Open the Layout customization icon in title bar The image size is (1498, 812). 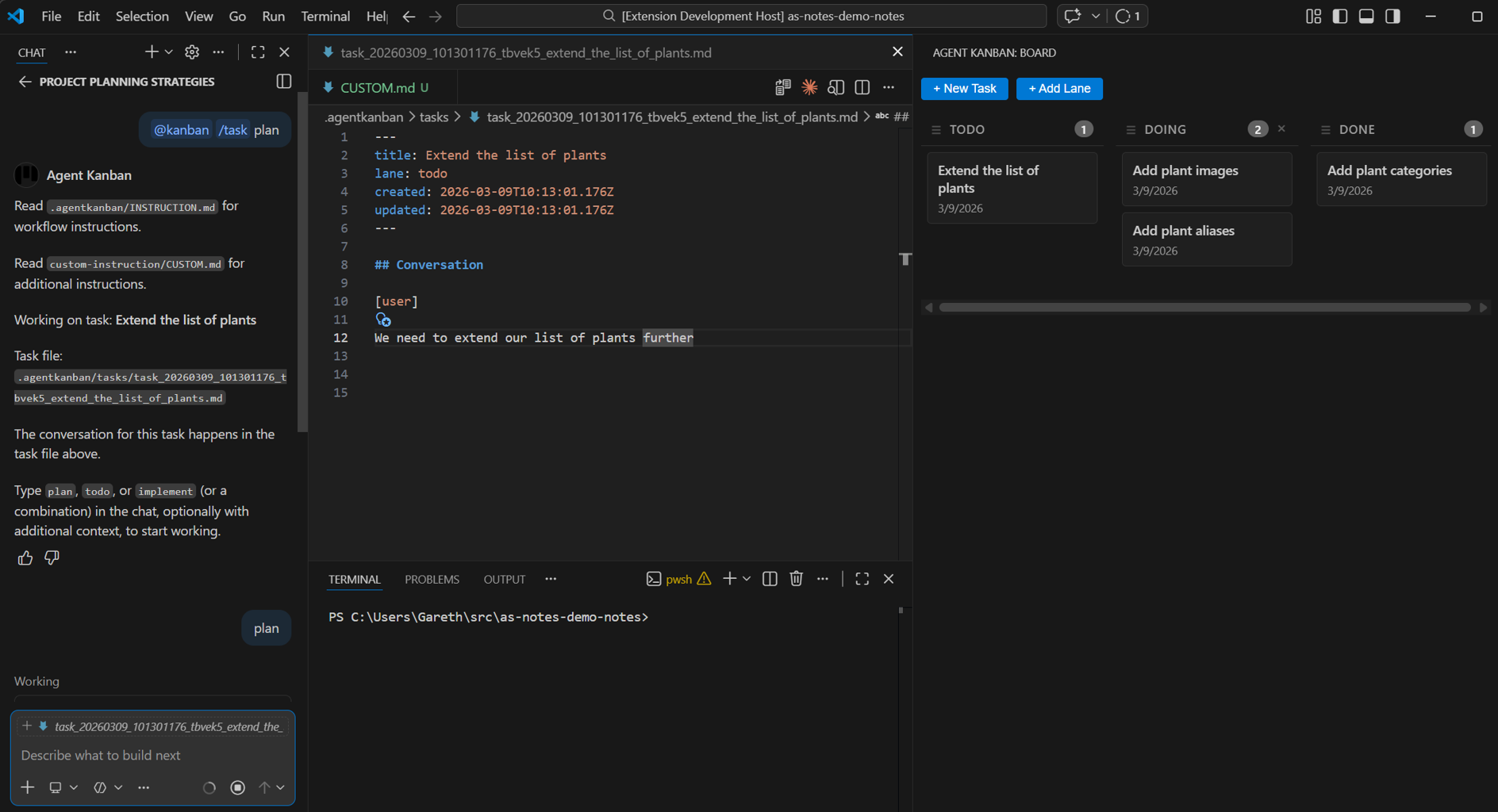click(1313, 16)
